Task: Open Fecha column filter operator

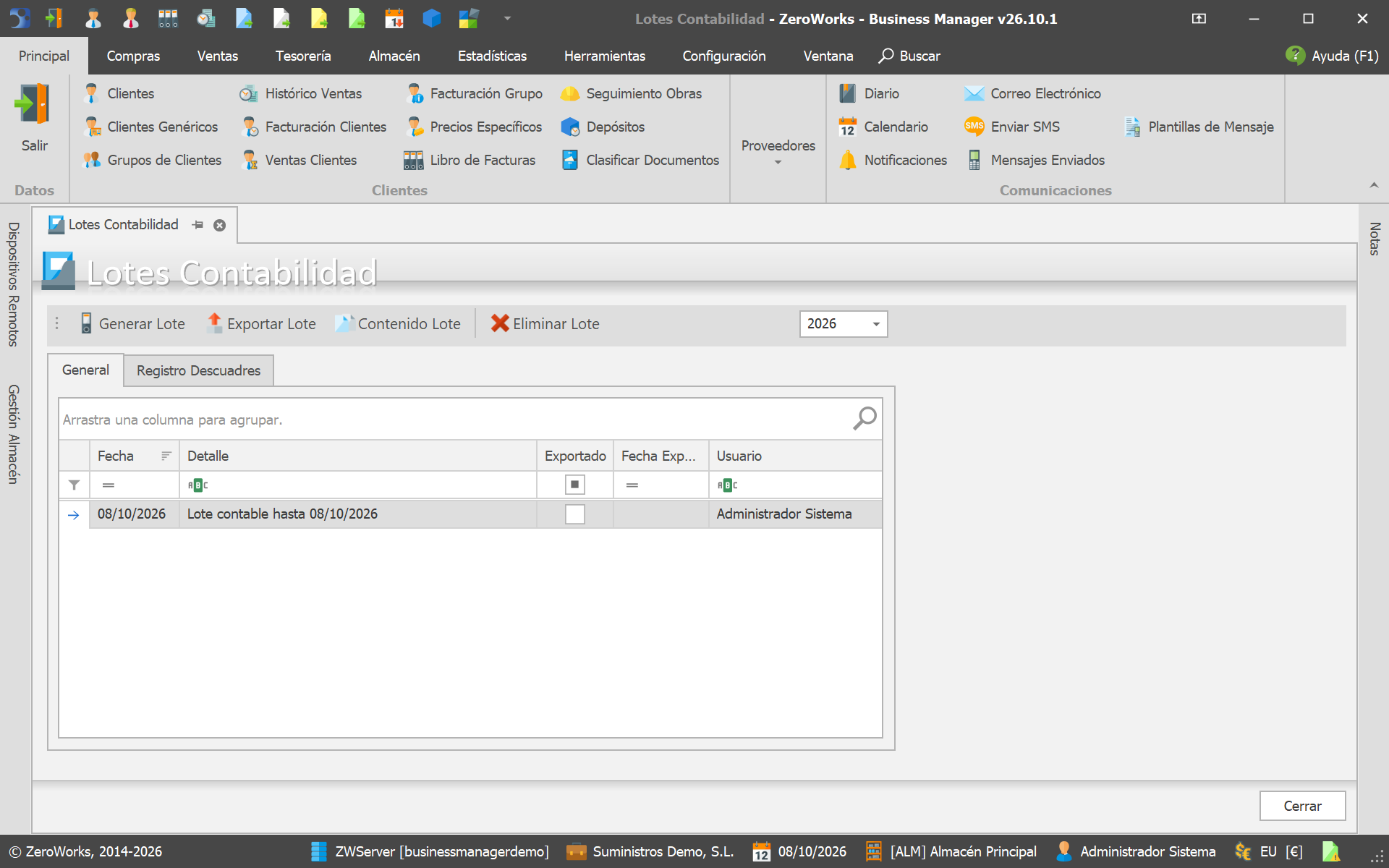Action: coord(109,485)
